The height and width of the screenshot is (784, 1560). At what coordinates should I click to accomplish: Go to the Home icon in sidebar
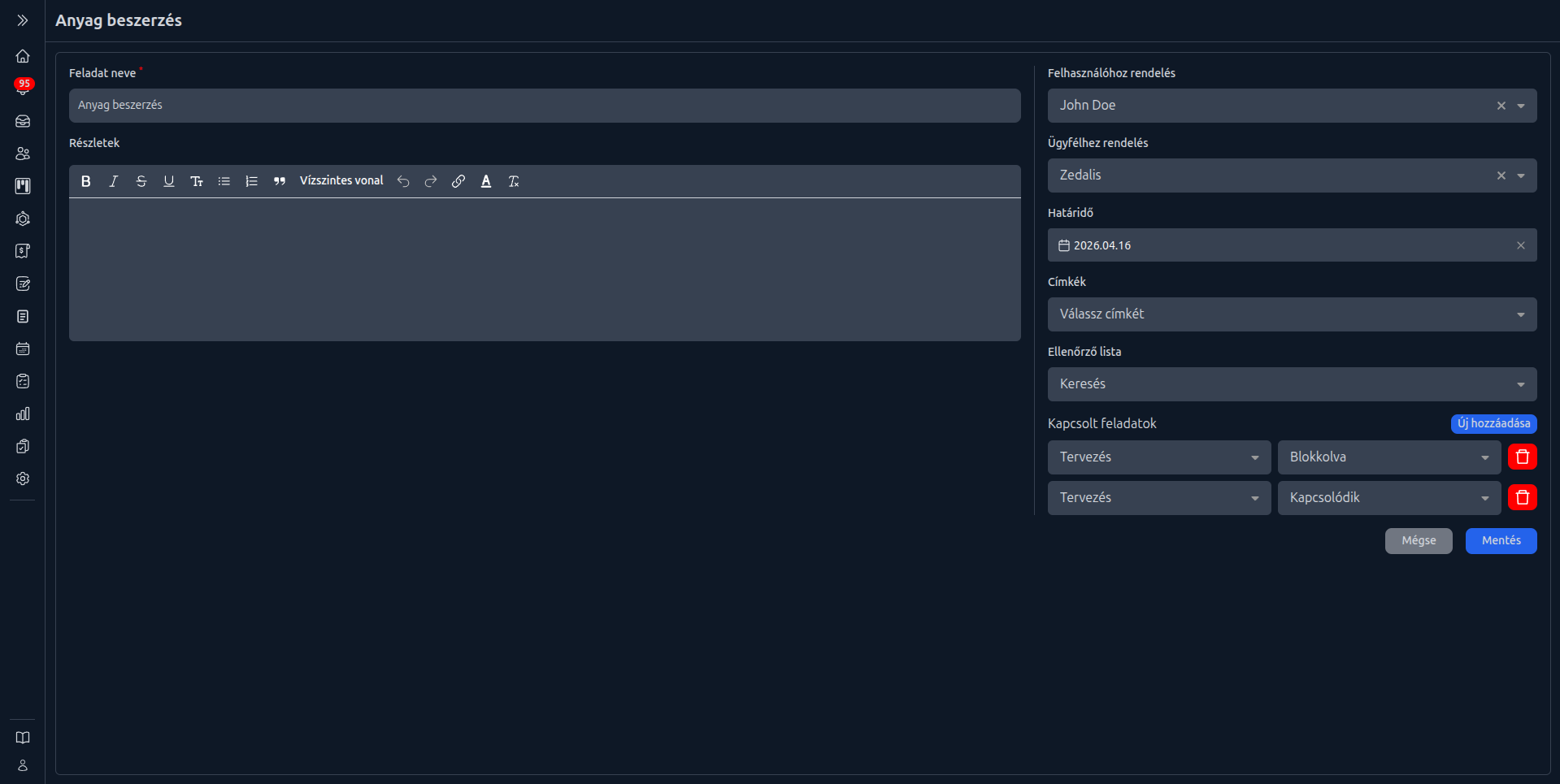click(23, 56)
